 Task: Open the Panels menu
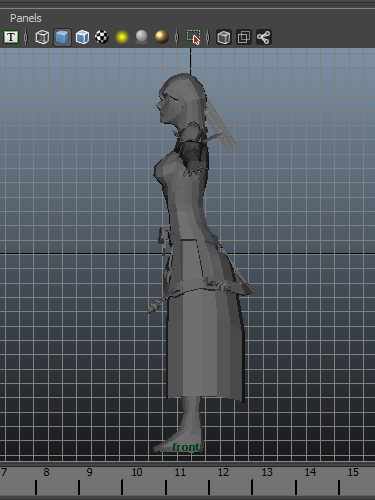pyautogui.click(x=26, y=18)
